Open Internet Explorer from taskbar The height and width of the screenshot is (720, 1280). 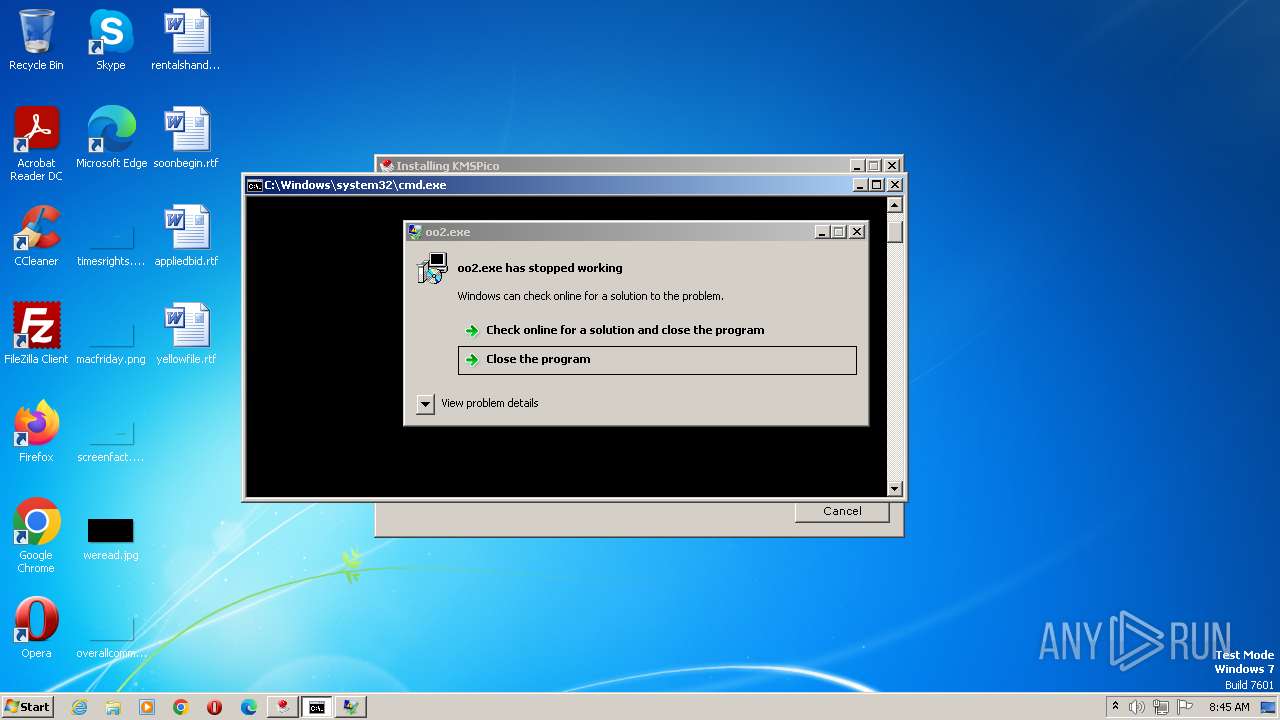pyautogui.click(x=79, y=707)
